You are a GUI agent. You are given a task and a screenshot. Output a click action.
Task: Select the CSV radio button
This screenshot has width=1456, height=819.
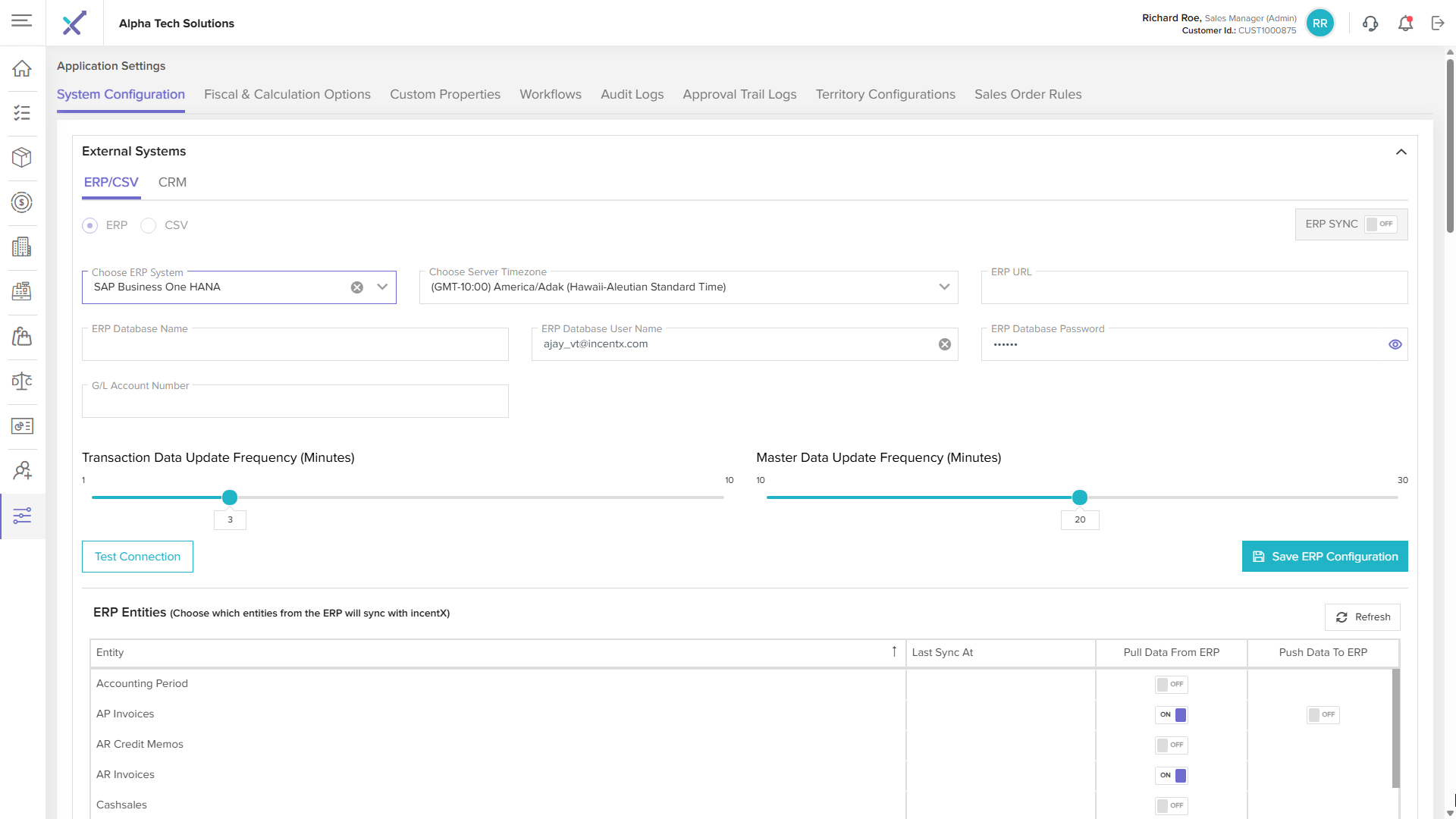[149, 226]
